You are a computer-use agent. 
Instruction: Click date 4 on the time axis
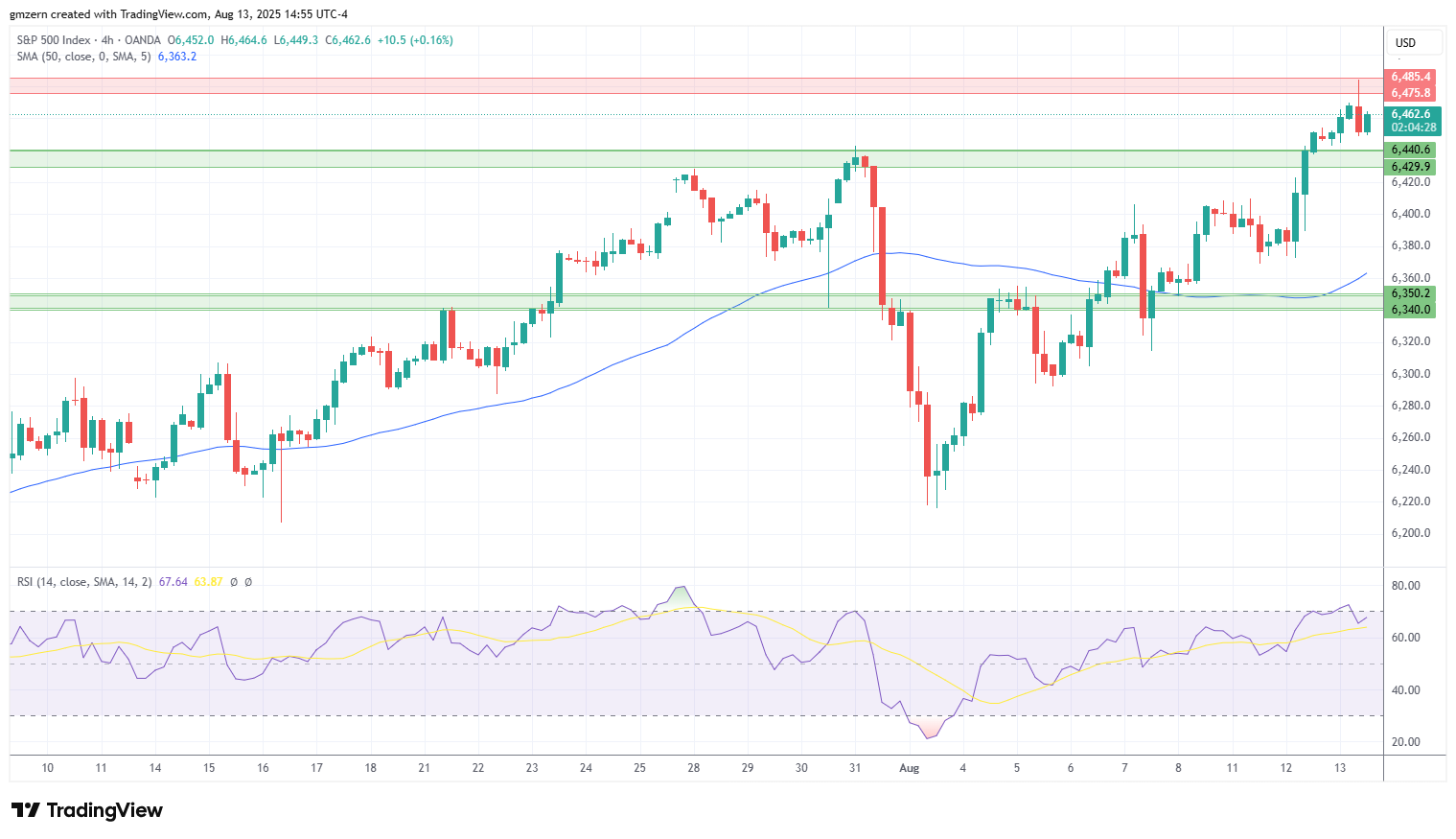(x=963, y=768)
